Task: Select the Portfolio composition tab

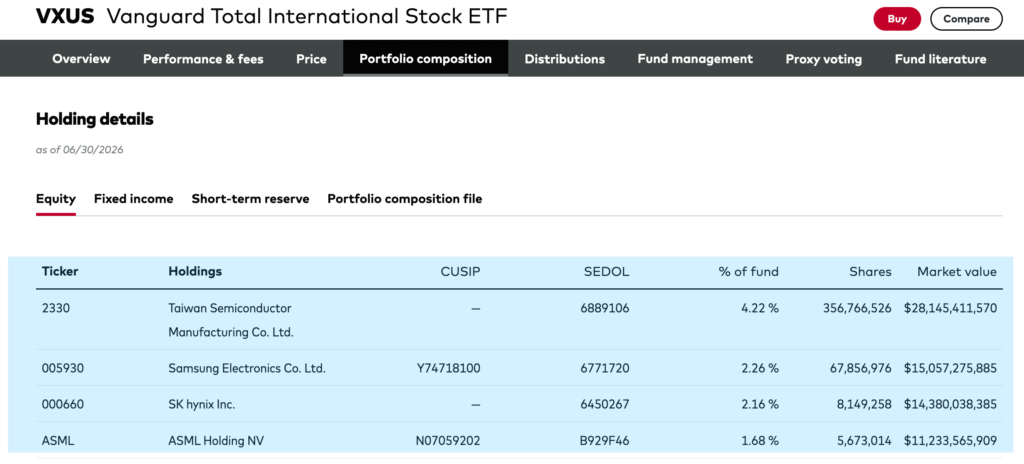Action: coord(425,59)
